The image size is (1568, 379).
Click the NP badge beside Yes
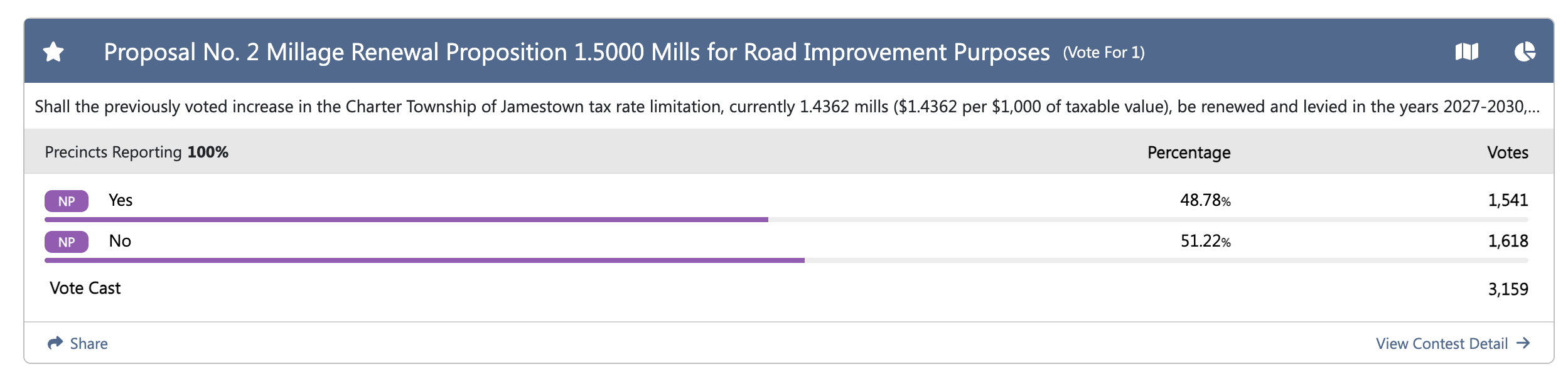pyautogui.click(x=67, y=201)
